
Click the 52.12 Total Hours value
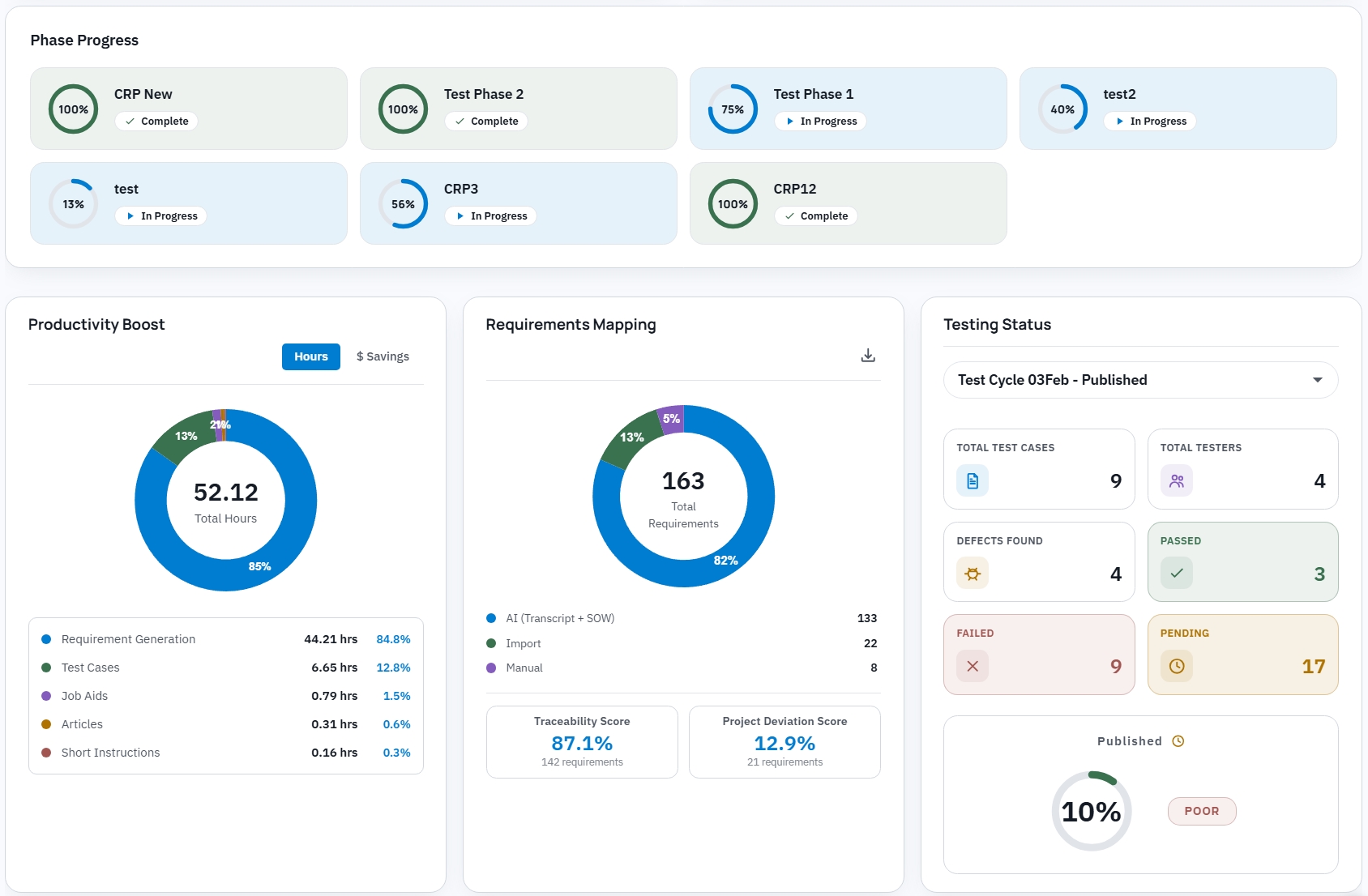[x=226, y=493]
